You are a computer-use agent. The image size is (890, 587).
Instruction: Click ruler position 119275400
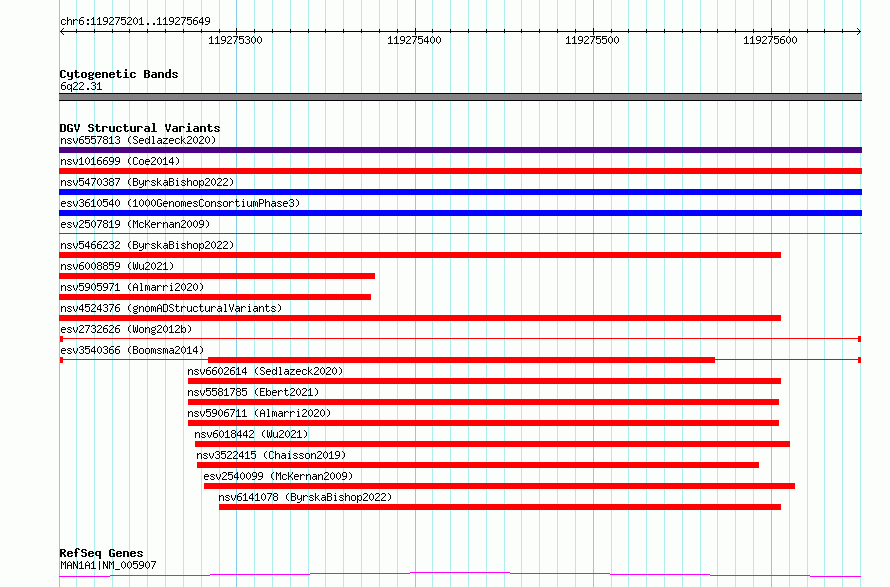[414, 40]
